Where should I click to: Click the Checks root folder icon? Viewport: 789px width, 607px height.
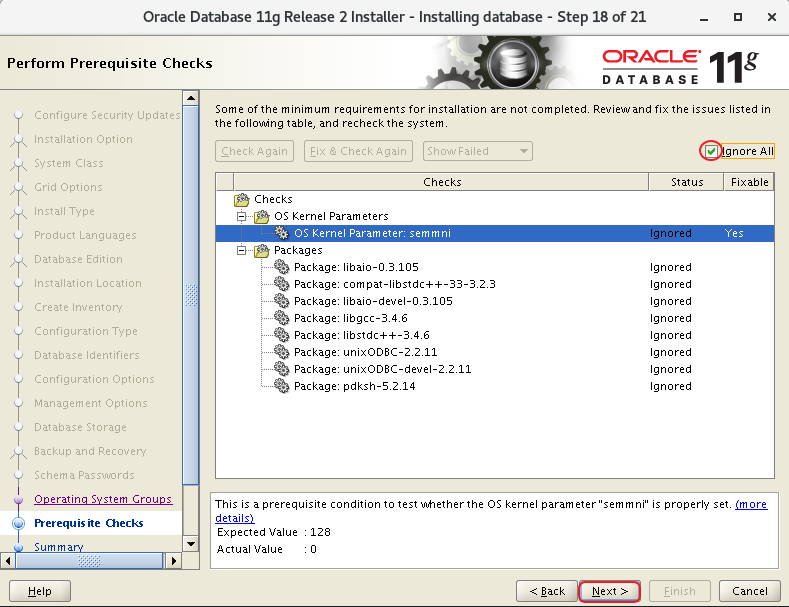click(x=242, y=200)
